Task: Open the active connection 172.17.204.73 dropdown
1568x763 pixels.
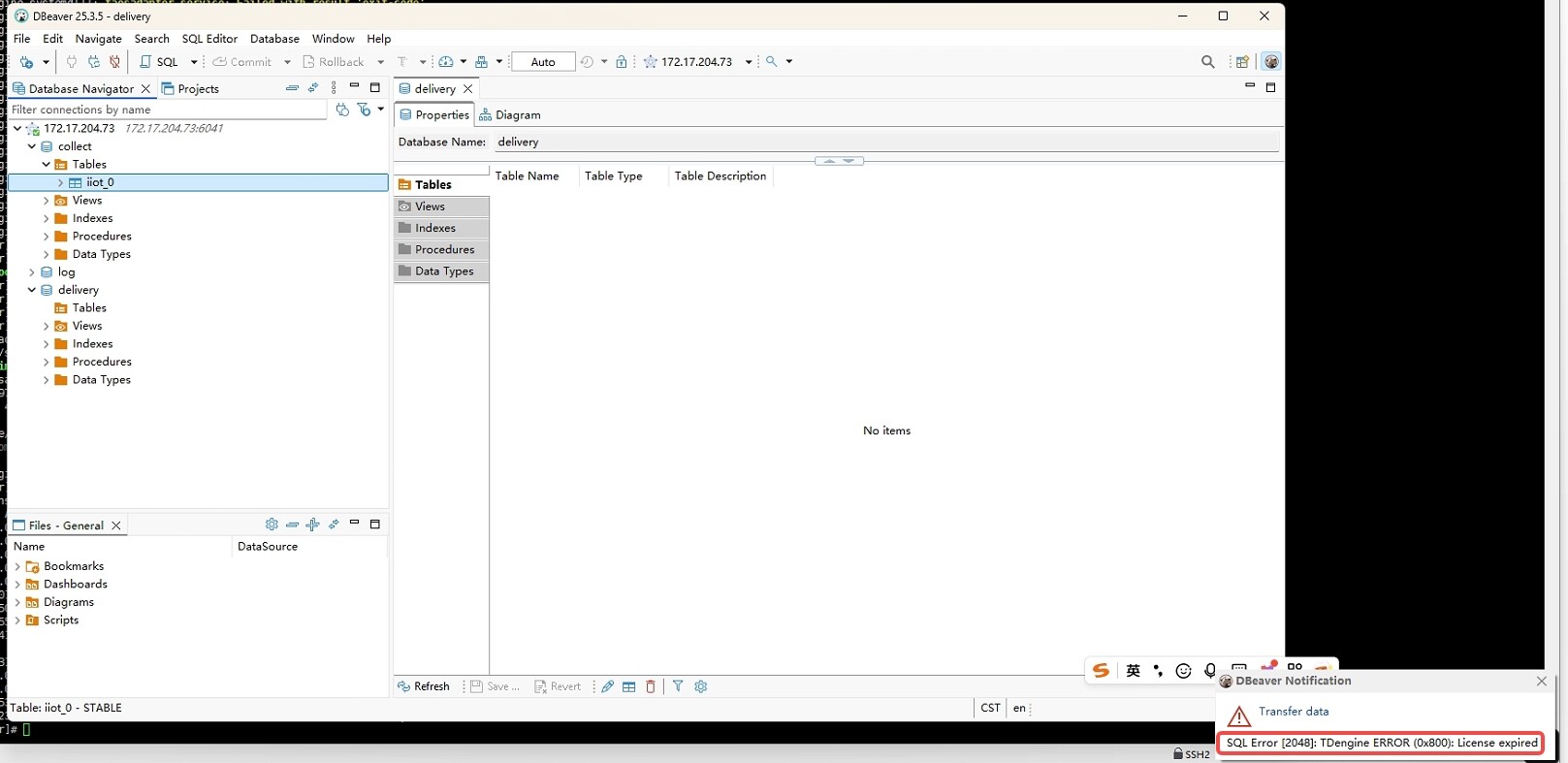Action: pyautogui.click(x=748, y=62)
